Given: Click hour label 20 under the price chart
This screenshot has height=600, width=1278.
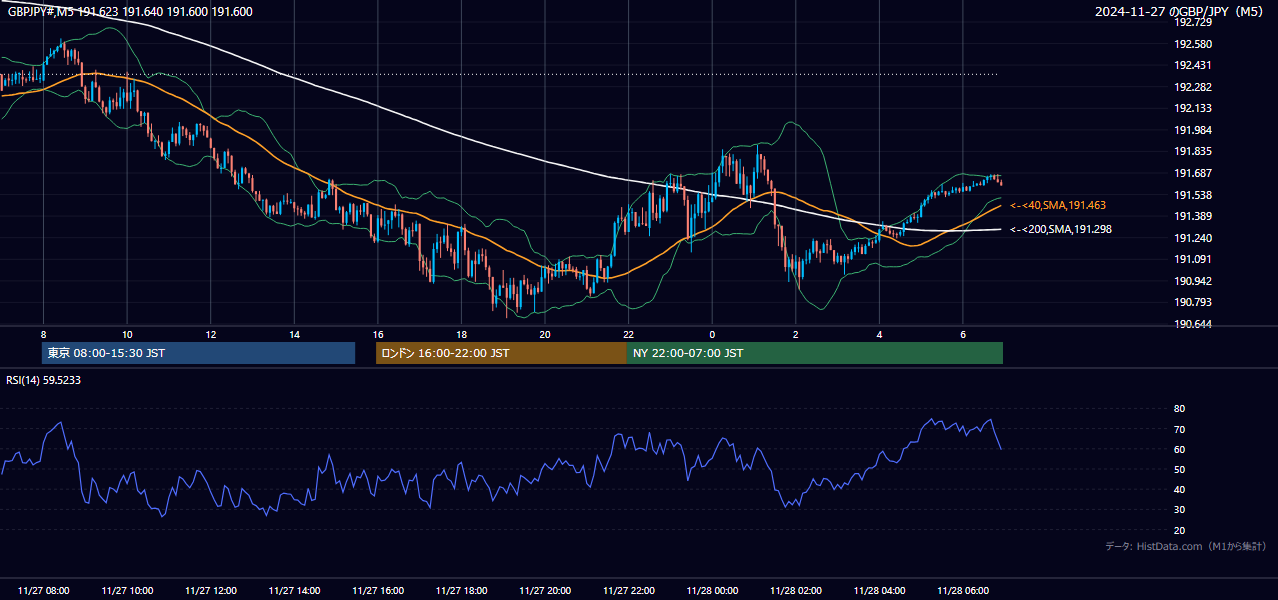Looking at the screenshot, I should (x=545, y=334).
